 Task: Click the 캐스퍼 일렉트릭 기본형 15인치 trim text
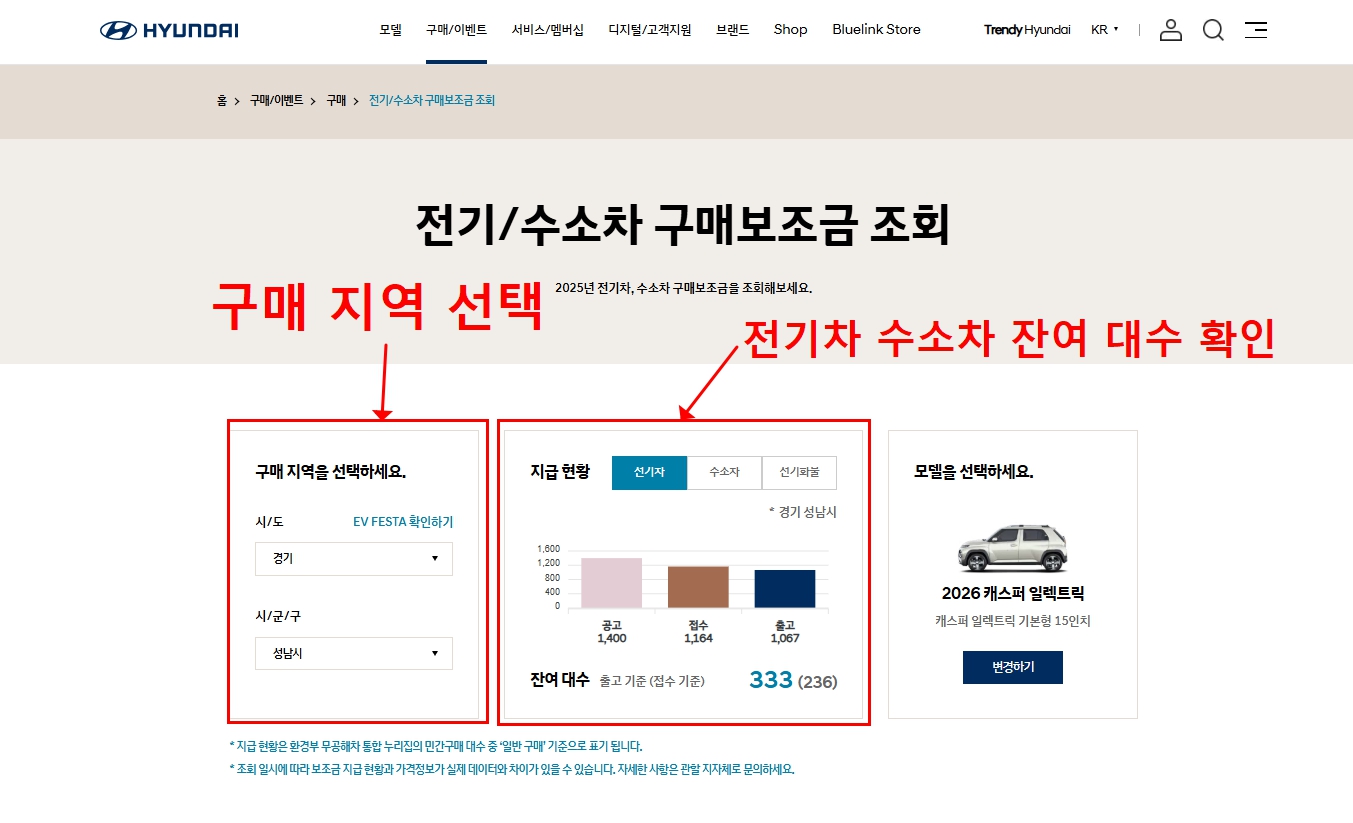[1013, 621]
